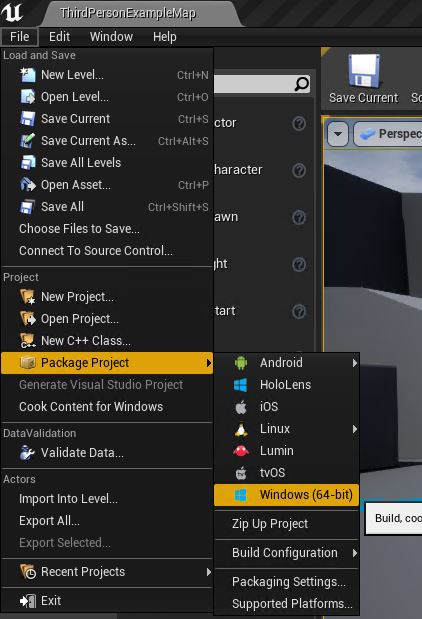Open the Edit menu
Image resolution: width=422 pixels, height=619 pixels.
tap(59, 37)
